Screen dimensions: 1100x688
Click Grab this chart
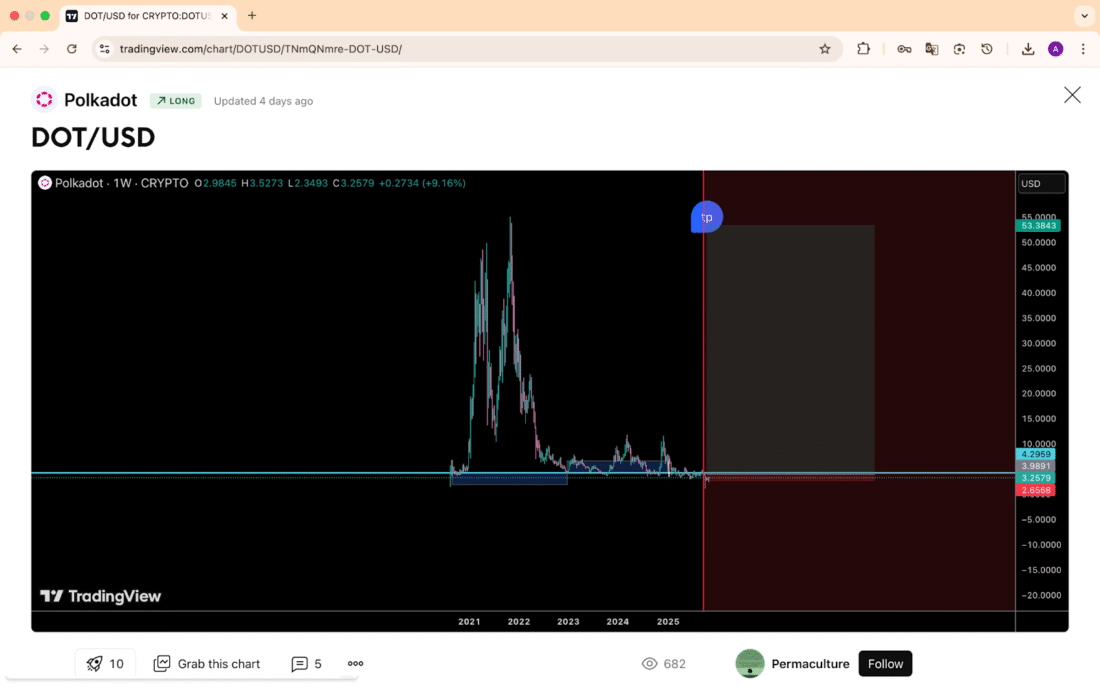[207, 663]
